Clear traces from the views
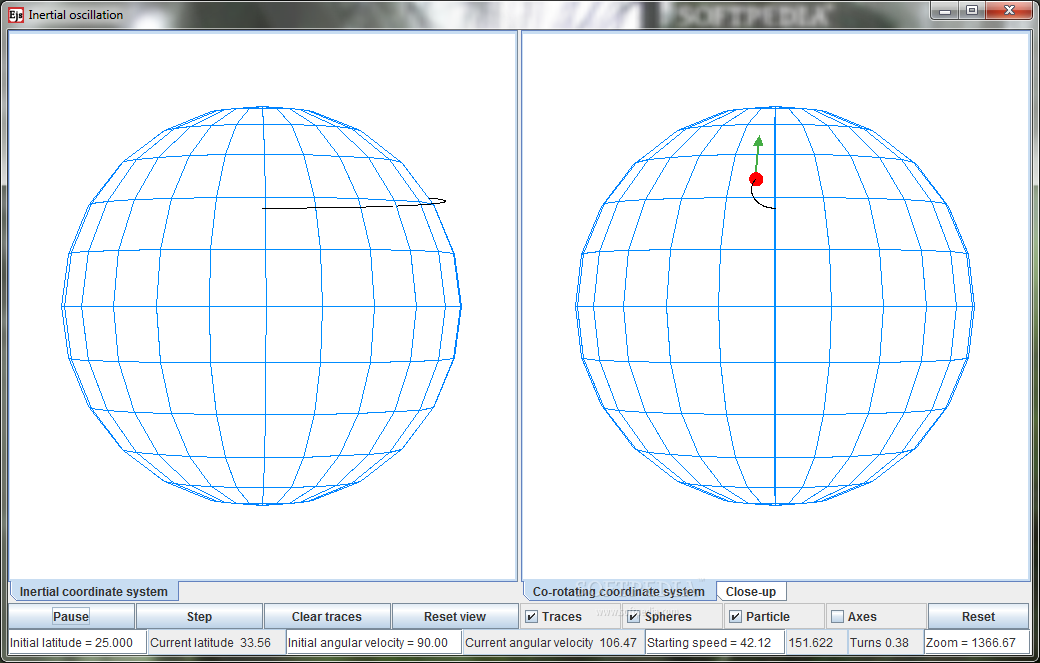Screen dimensions: 1040x663 [326, 617]
